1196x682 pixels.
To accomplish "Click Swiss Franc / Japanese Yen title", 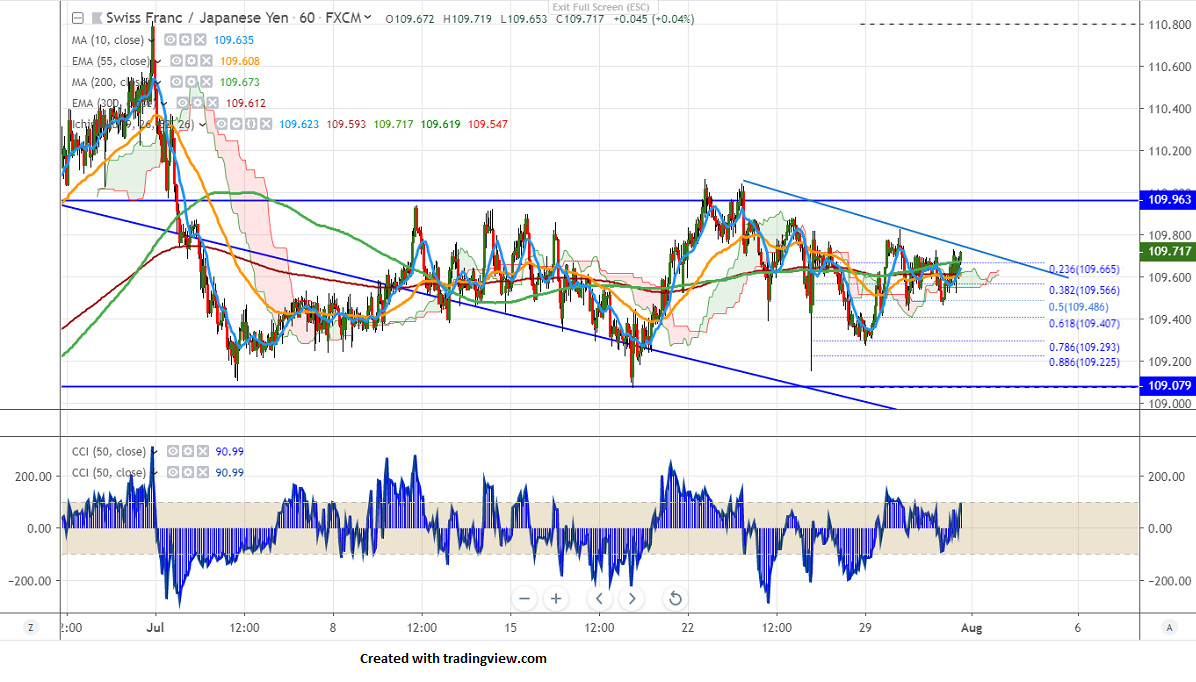I will click(x=197, y=18).
